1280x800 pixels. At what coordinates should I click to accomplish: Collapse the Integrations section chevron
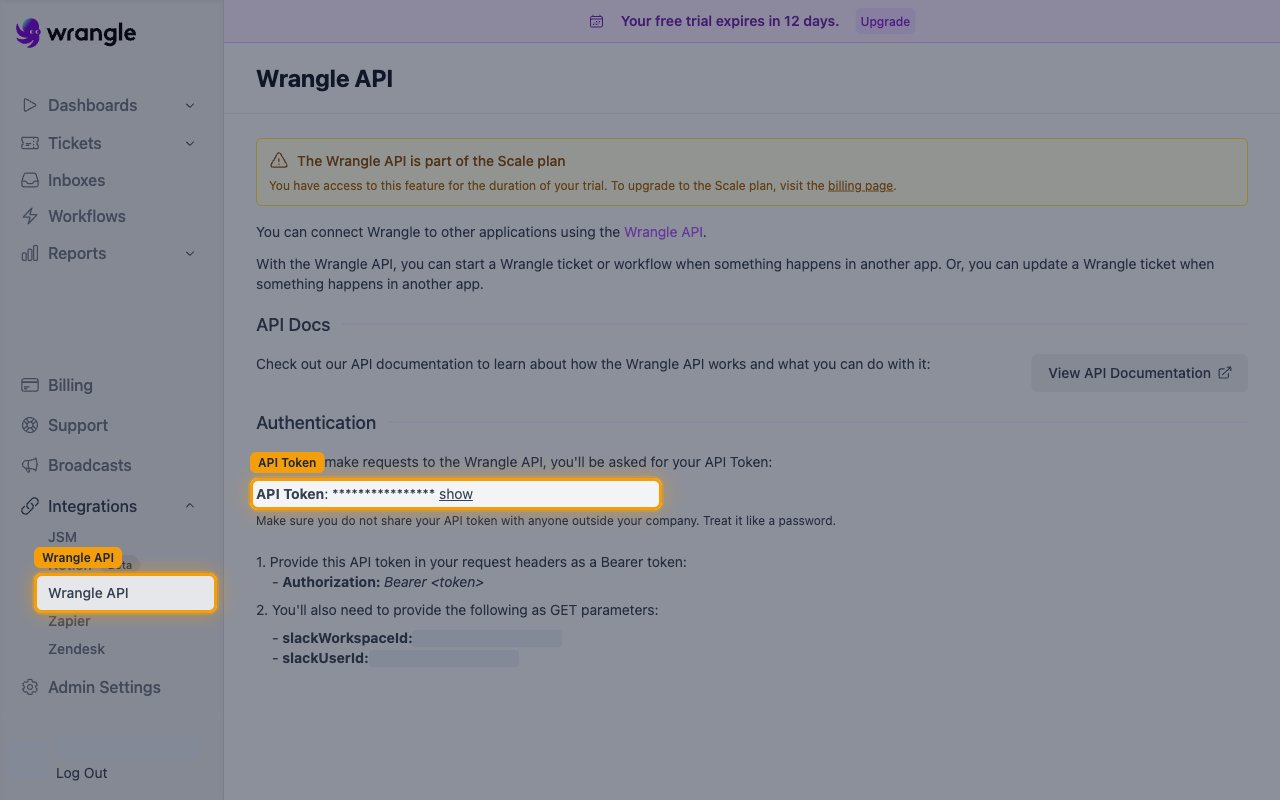point(190,506)
